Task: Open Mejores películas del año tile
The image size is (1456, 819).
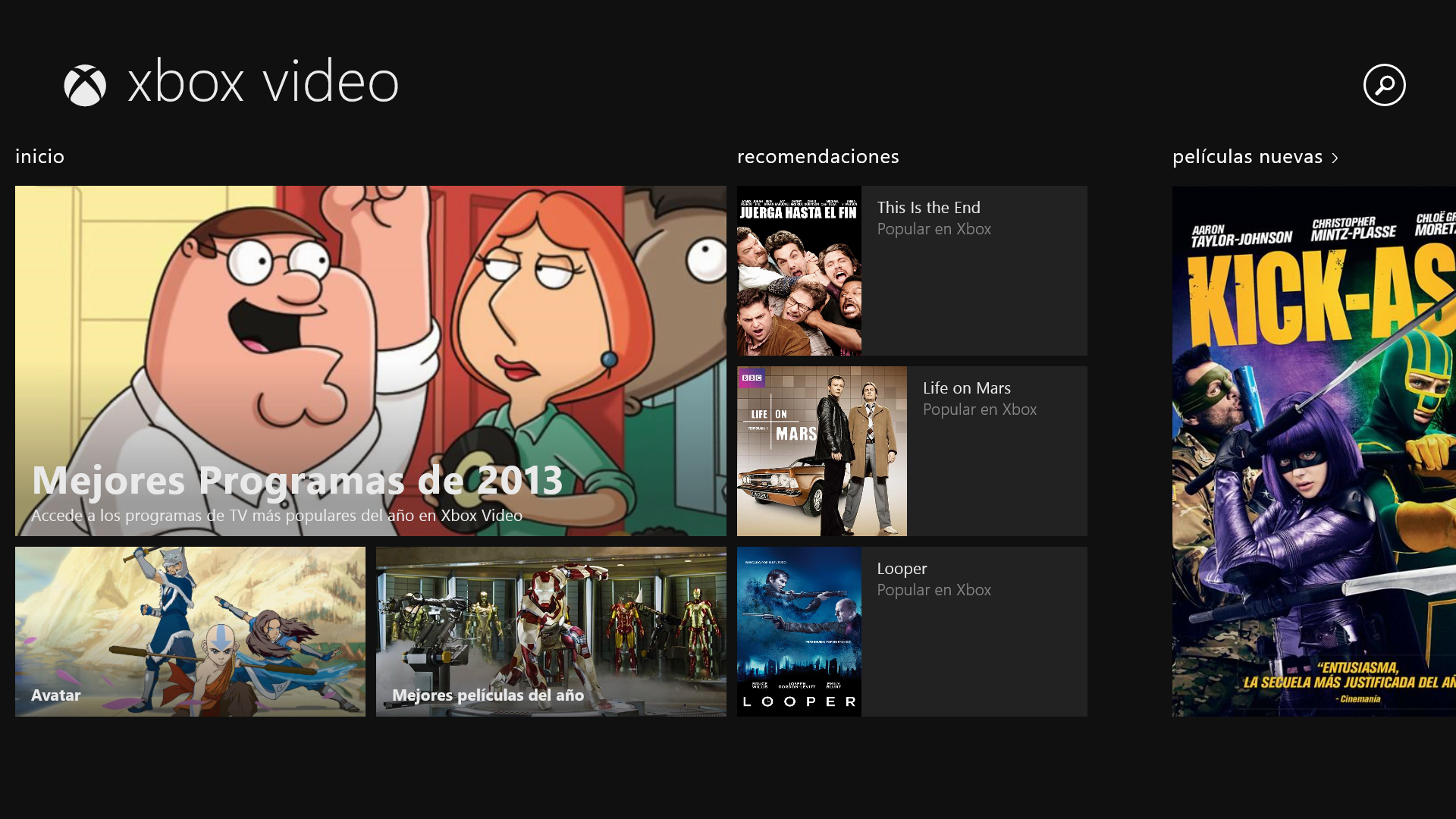Action: pos(551,631)
